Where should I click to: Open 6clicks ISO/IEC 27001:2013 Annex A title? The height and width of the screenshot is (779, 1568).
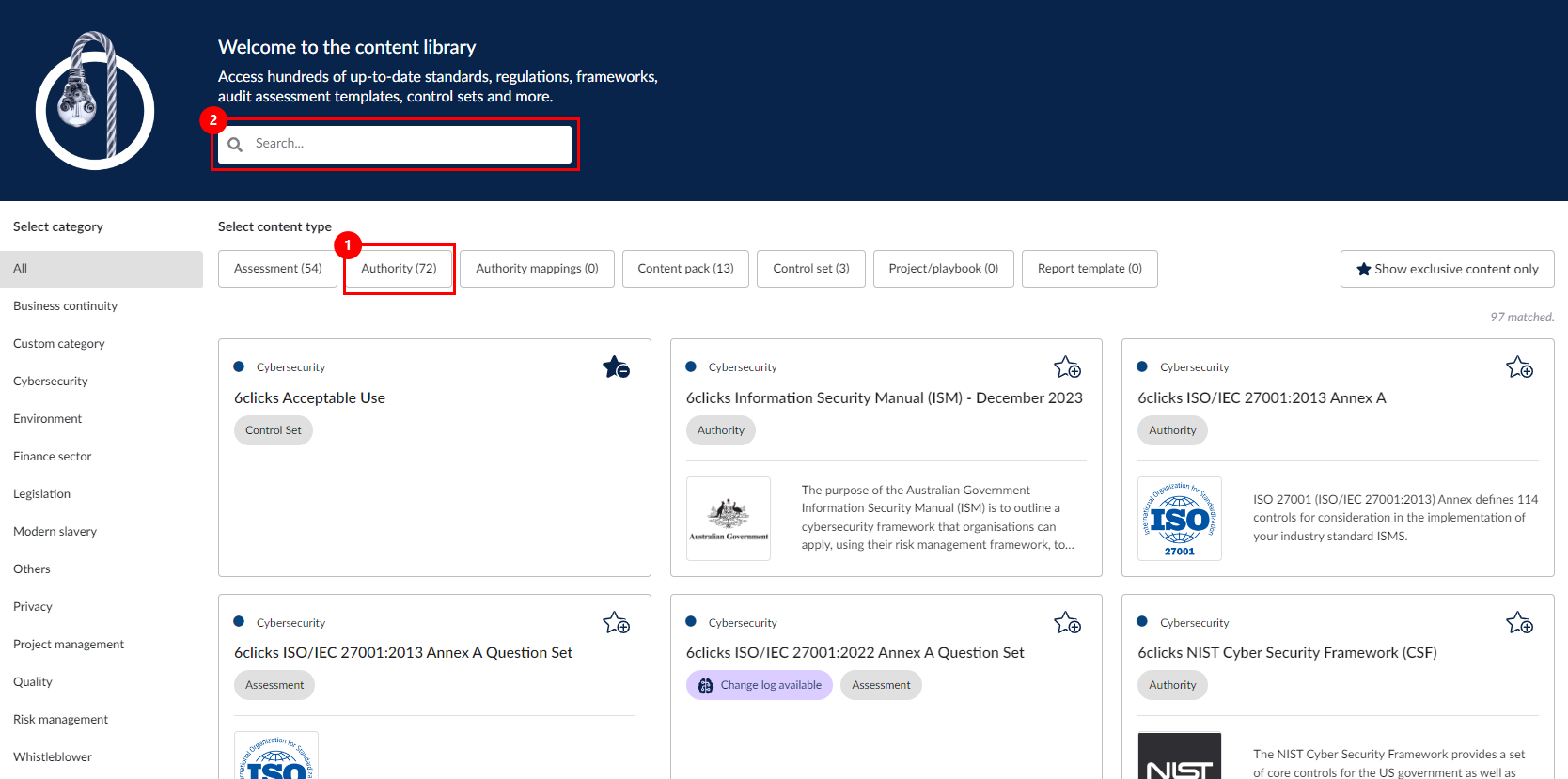point(1262,398)
